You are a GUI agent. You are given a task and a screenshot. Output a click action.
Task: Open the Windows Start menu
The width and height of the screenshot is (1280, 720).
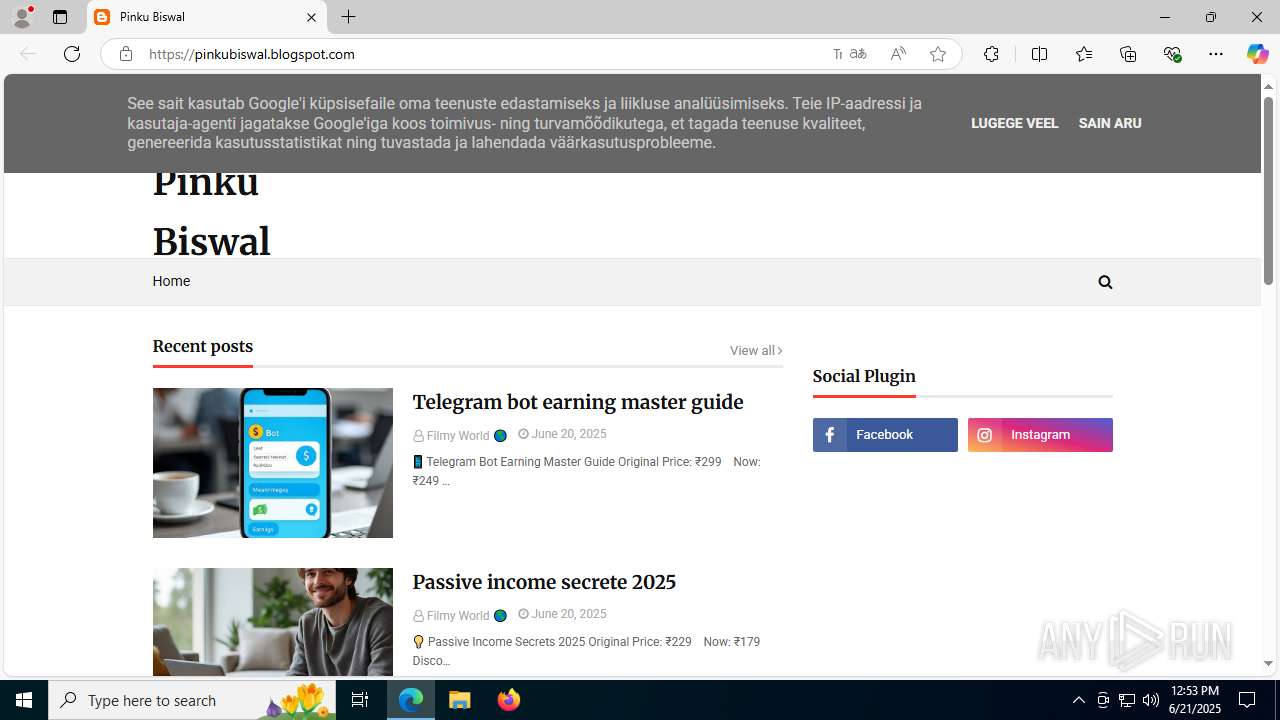(24, 700)
